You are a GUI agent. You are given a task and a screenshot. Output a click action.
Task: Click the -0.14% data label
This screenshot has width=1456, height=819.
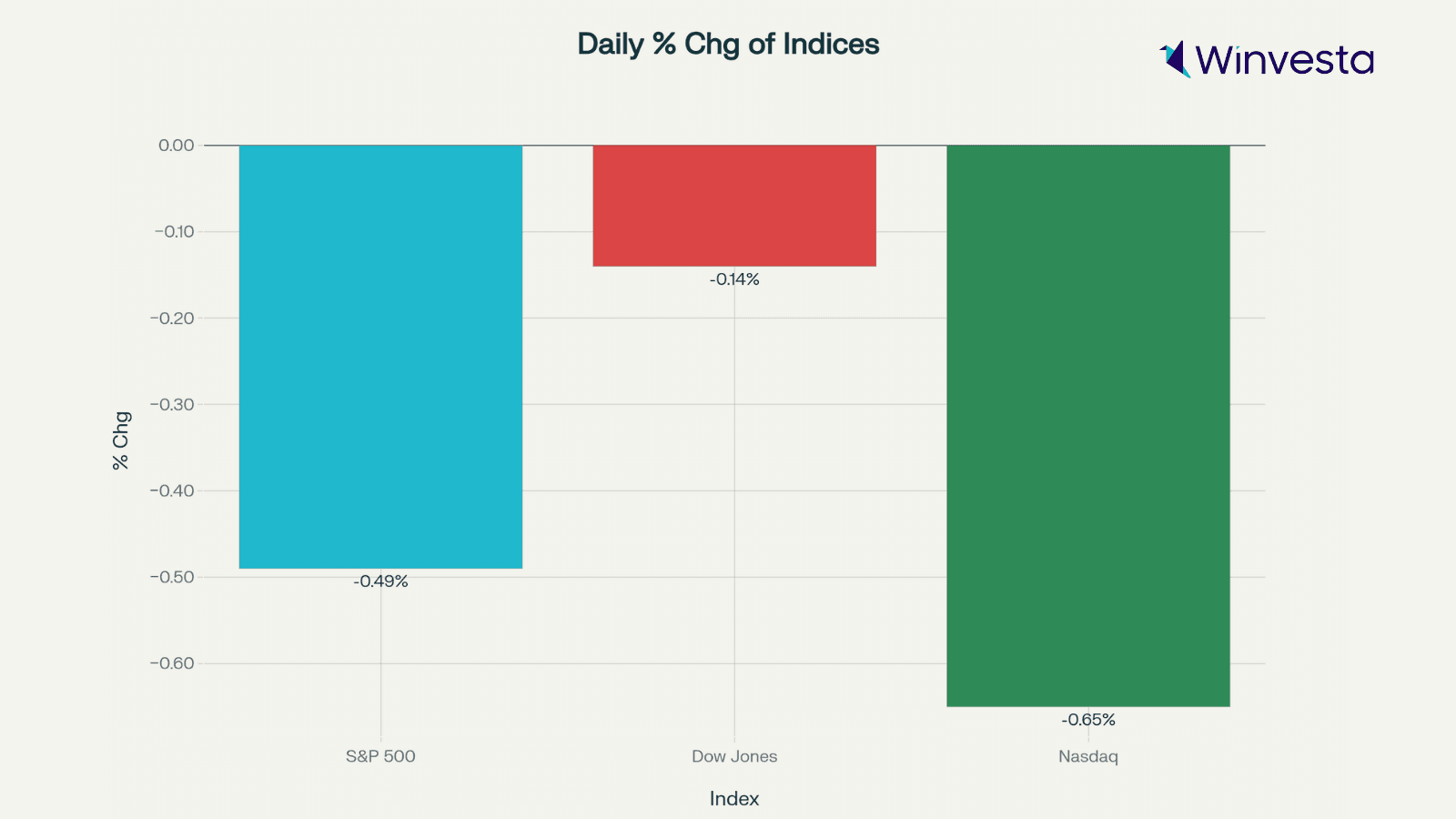pos(734,279)
